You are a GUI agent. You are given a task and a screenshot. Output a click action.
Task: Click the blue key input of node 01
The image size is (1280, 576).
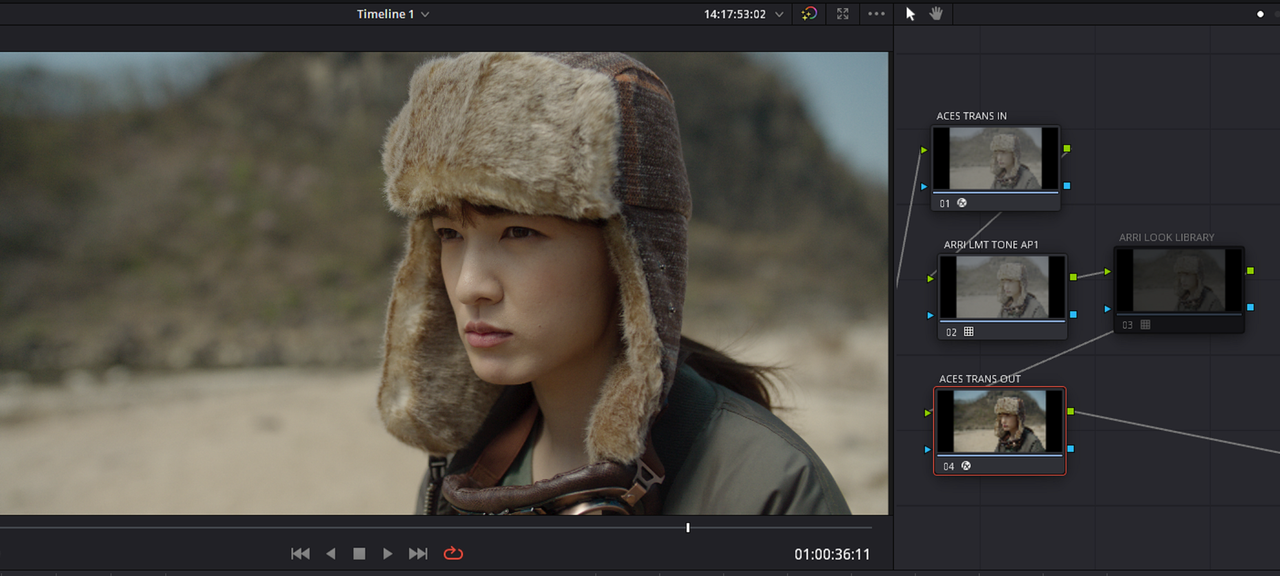point(924,186)
